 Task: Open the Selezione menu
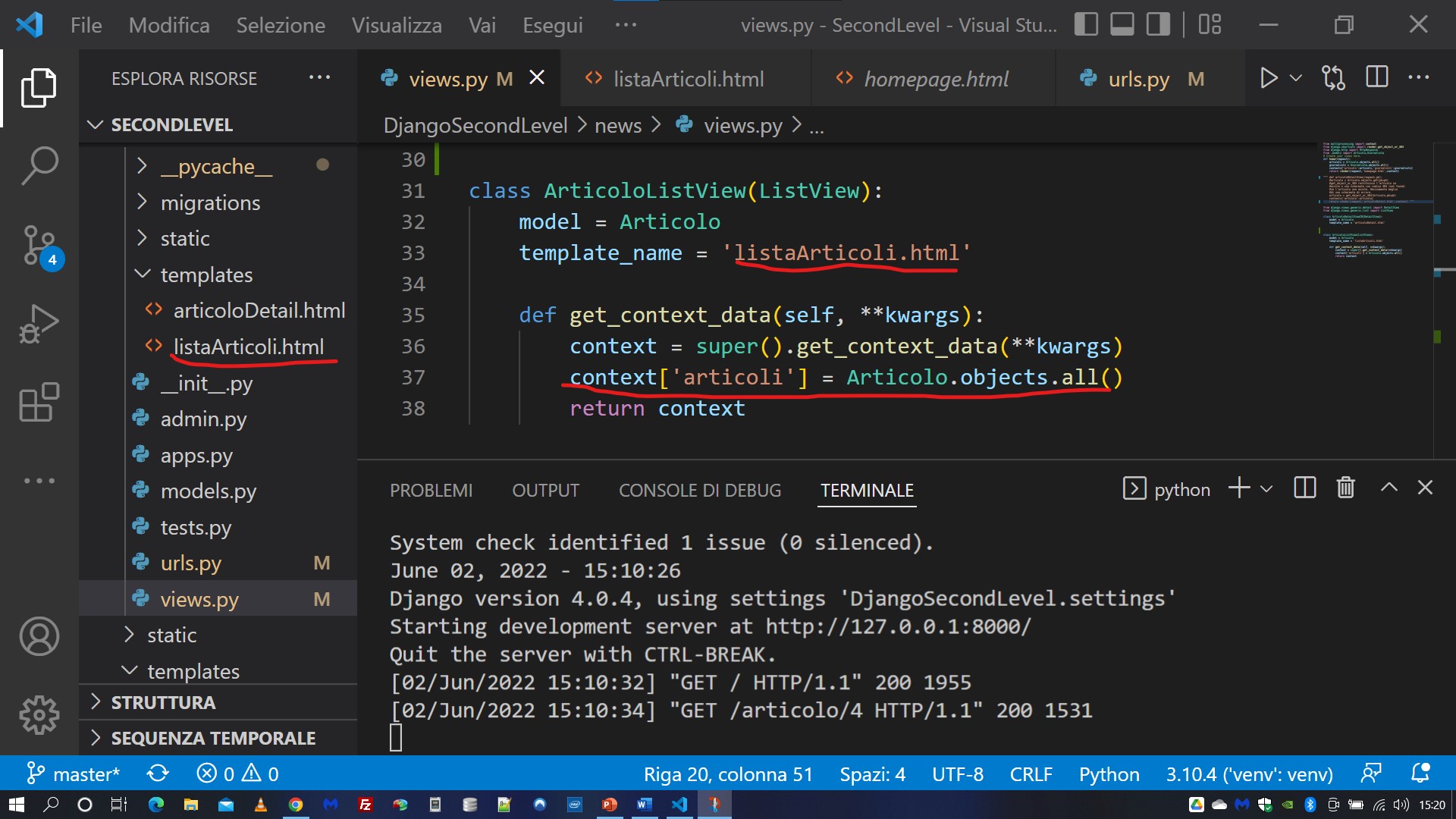point(281,25)
